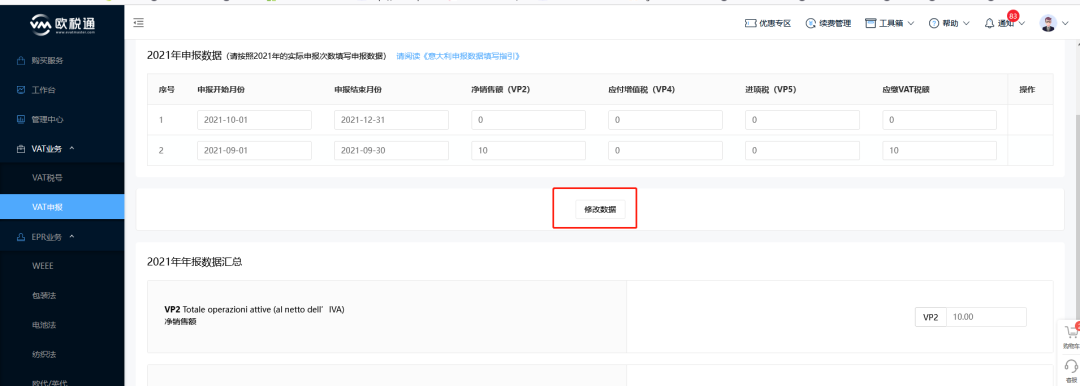Click the 2021年年报数据汇总 heading
This screenshot has height=386, width=1080.
coord(194,262)
